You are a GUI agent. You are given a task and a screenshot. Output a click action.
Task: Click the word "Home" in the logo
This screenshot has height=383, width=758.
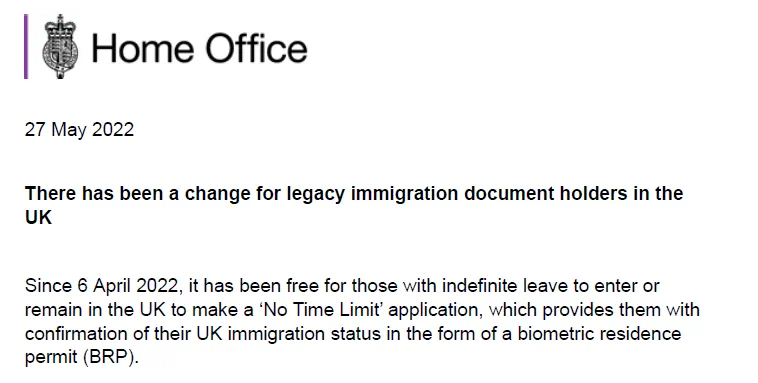(143, 48)
